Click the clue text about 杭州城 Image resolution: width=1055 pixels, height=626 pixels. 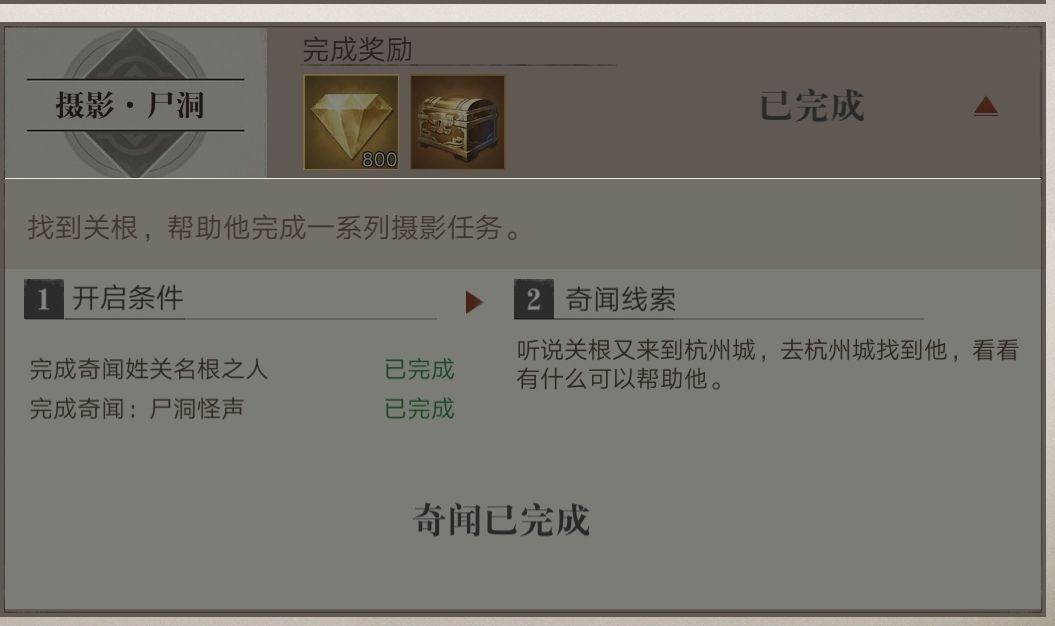768,364
